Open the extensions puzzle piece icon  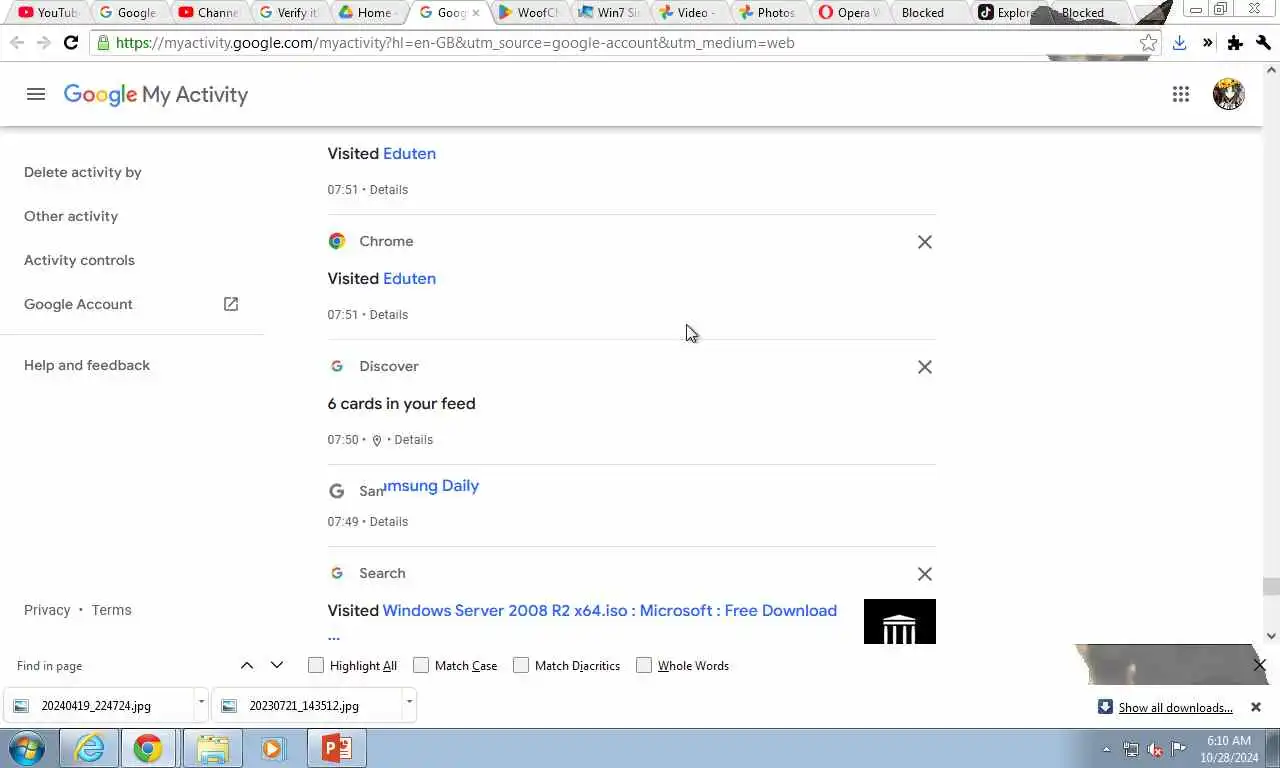click(x=1235, y=43)
